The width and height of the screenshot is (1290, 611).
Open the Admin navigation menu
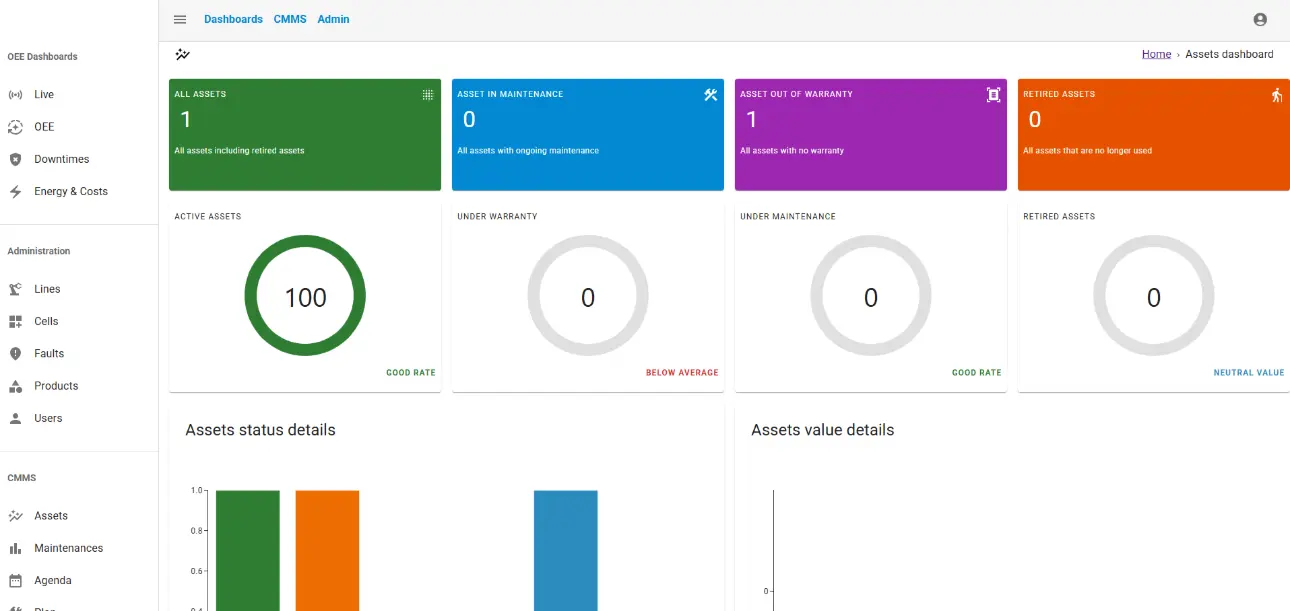click(x=333, y=18)
